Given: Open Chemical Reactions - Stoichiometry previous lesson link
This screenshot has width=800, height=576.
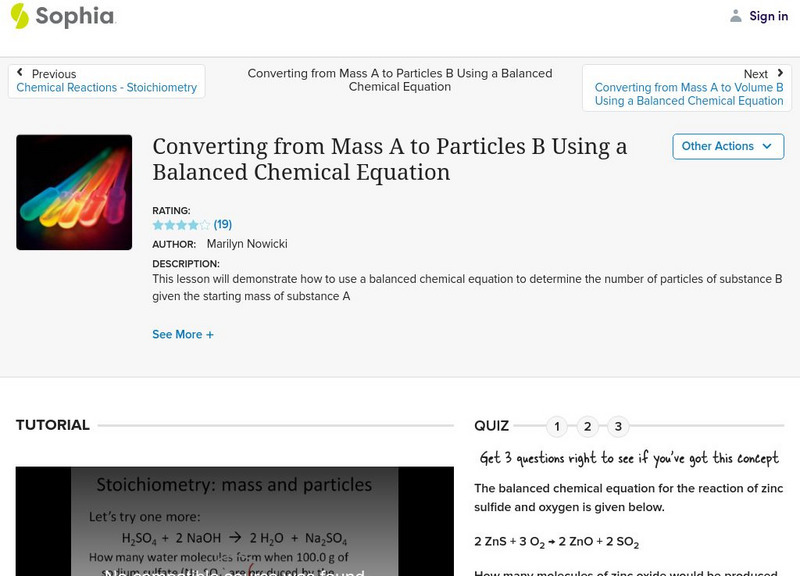Looking at the screenshot, I should coord(106,88).
